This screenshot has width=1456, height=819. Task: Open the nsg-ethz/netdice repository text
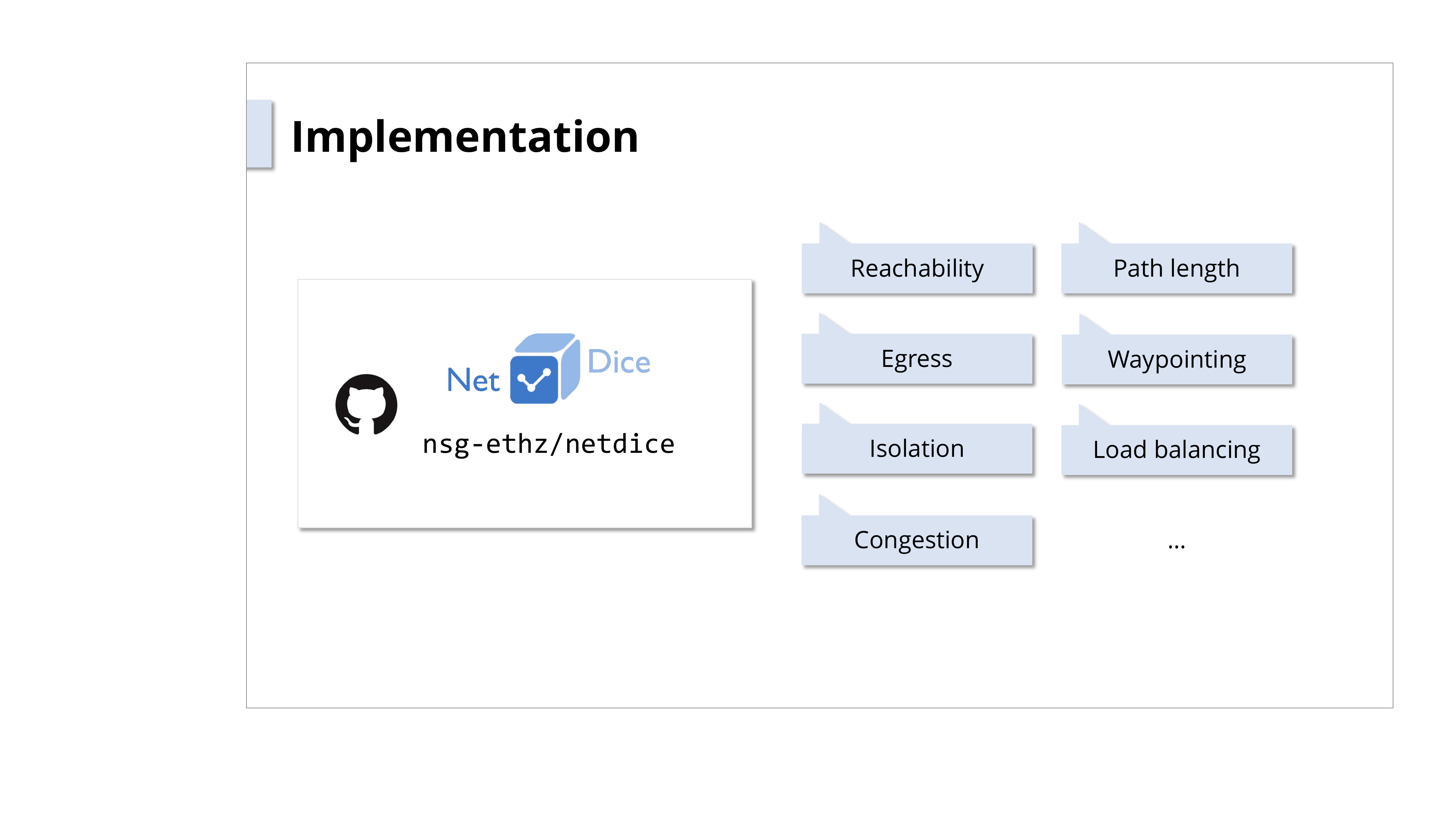(548, 444)
